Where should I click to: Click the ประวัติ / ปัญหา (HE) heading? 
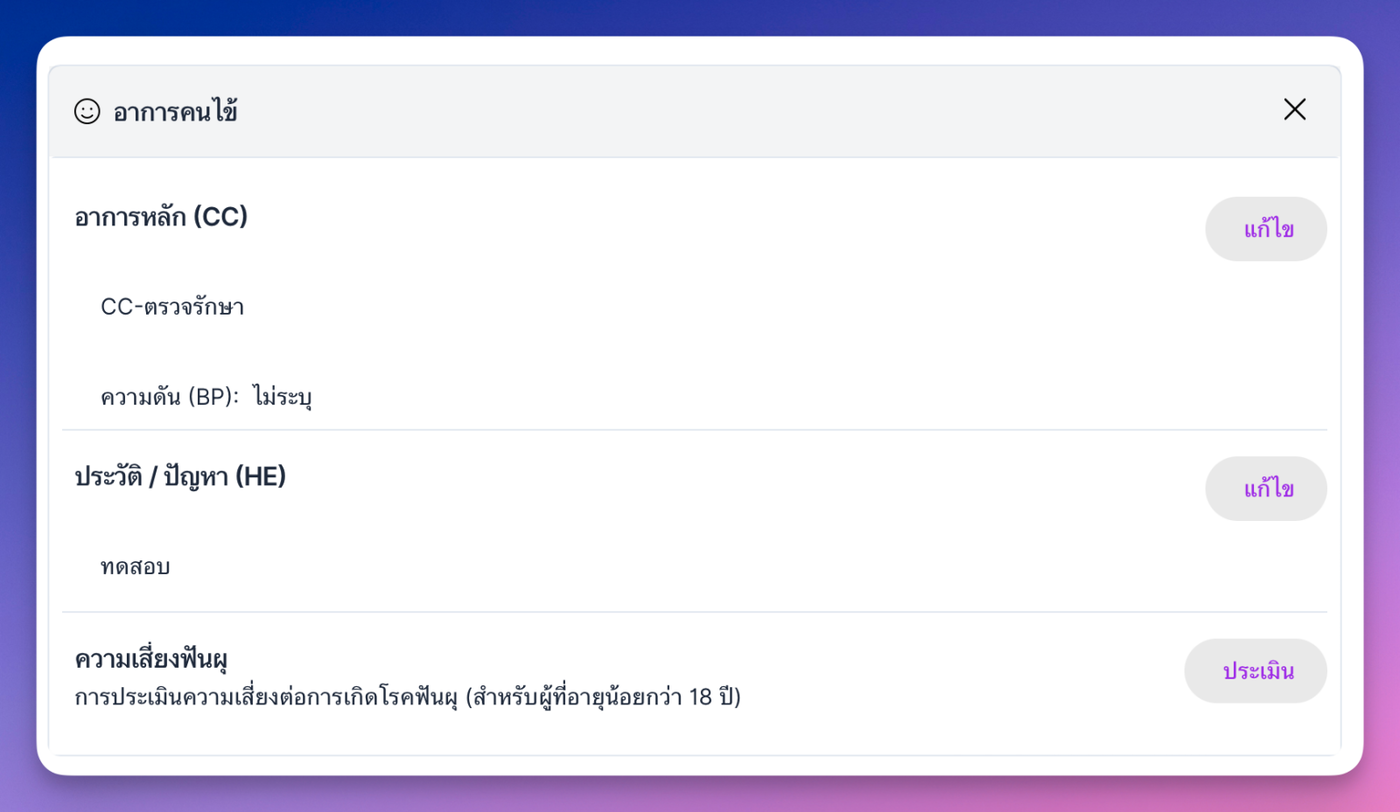pyautogui.click(x=180, y=477)
